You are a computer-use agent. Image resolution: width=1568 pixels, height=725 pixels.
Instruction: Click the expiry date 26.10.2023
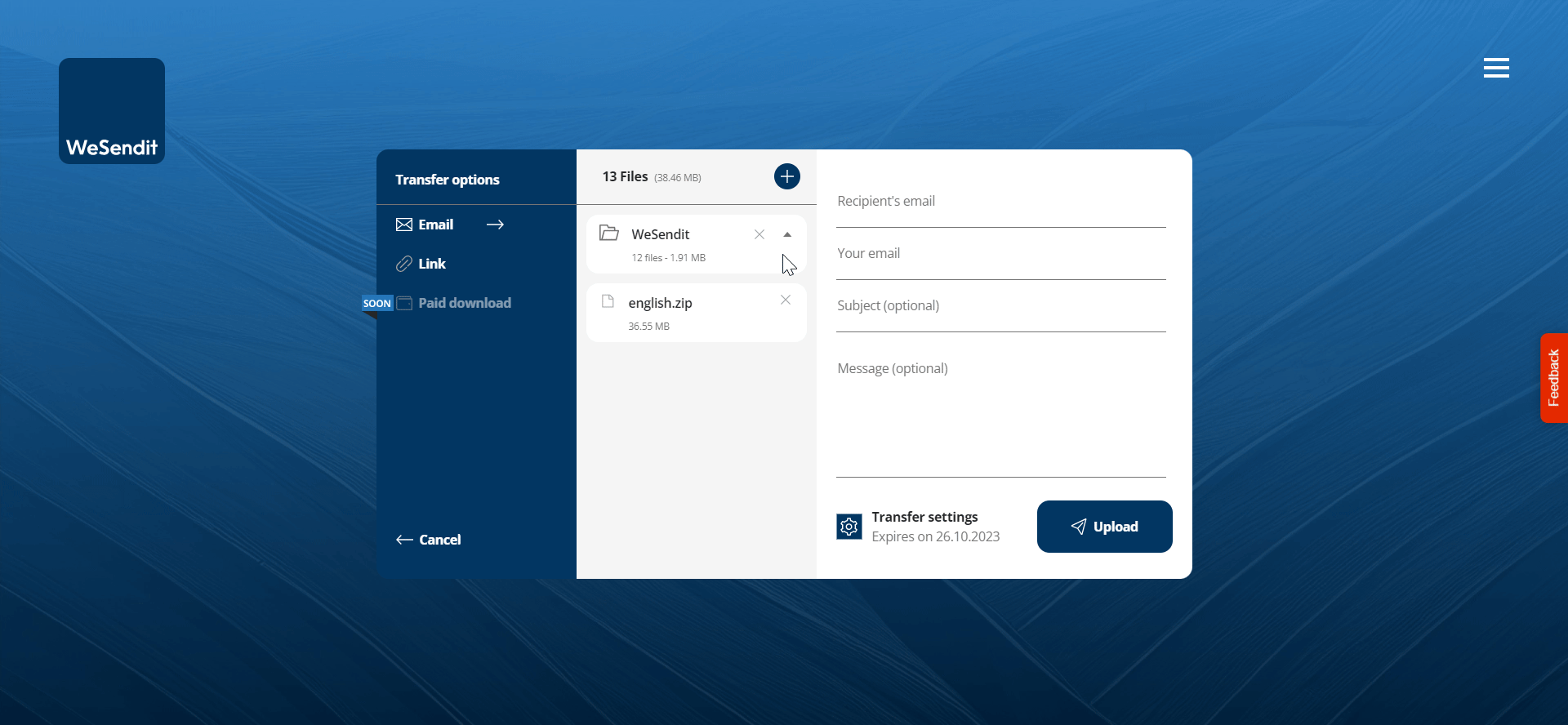[x=968, y=536]
